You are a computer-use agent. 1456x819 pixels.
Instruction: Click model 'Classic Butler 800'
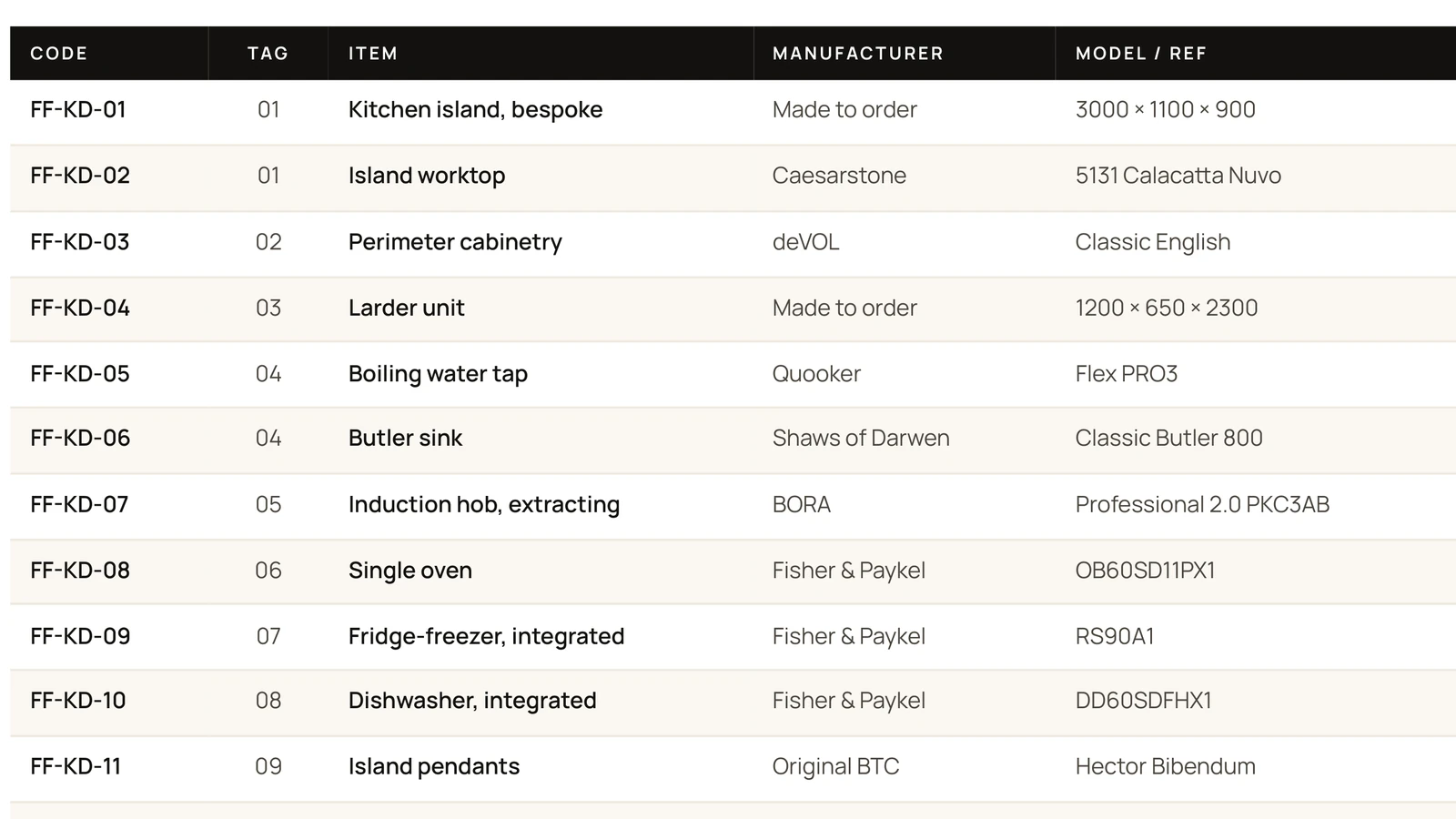point(1169,438)
